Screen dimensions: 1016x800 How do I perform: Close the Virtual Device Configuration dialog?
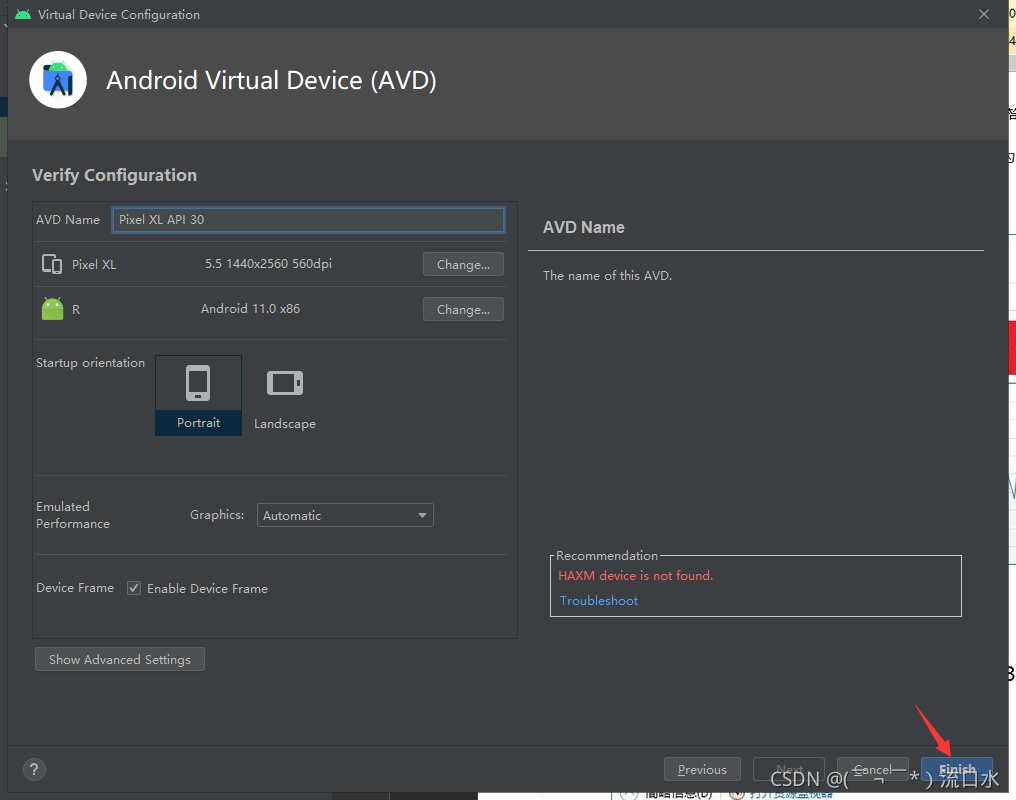pos(984,14)
